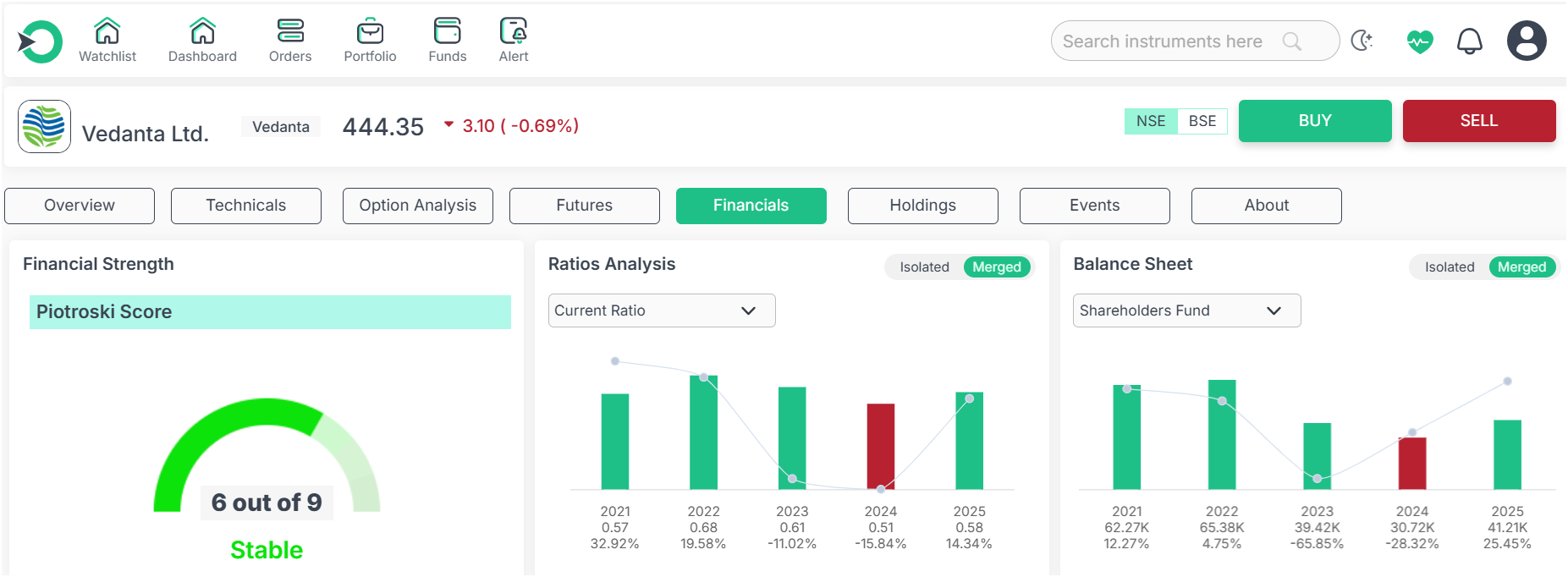1568x577 pixels.
Task: Click the app logo icon
Action: [x=40, y=41]
